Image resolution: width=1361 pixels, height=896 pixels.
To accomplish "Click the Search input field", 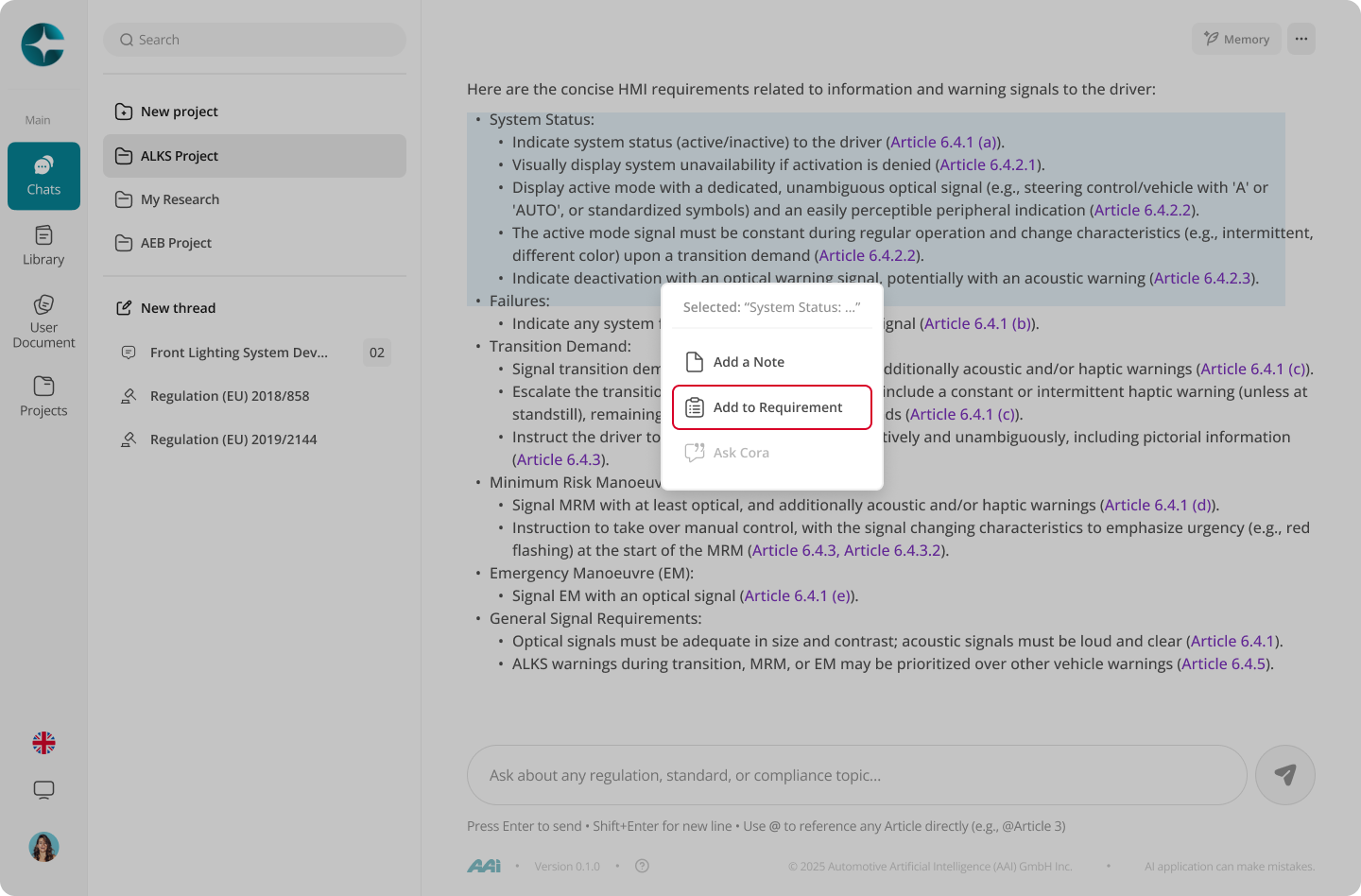I will pos(254,40).
